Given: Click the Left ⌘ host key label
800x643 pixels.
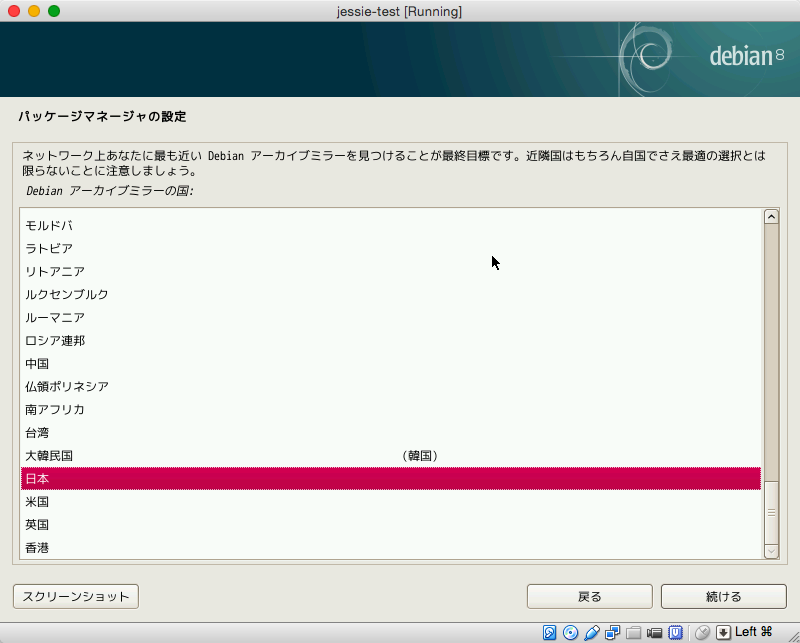Looking at the screenshot, I should [x=754, y=632].
